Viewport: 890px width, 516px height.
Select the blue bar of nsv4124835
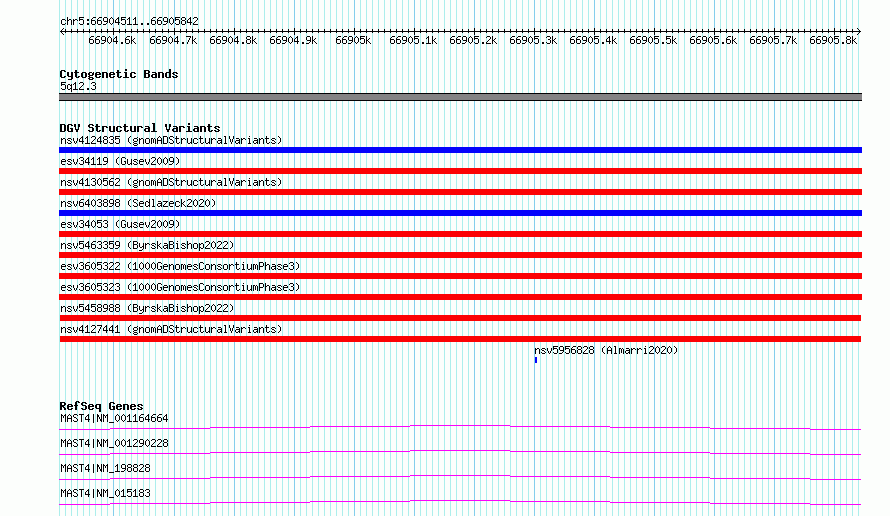460,150
